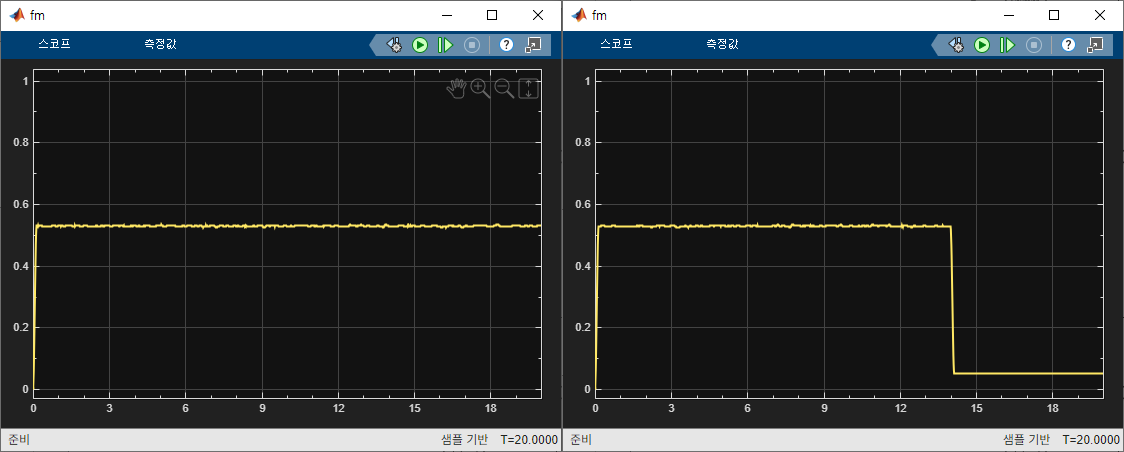Step forward in the right fm scope
Screen dimensions: 1124x452
(1008, 45)
